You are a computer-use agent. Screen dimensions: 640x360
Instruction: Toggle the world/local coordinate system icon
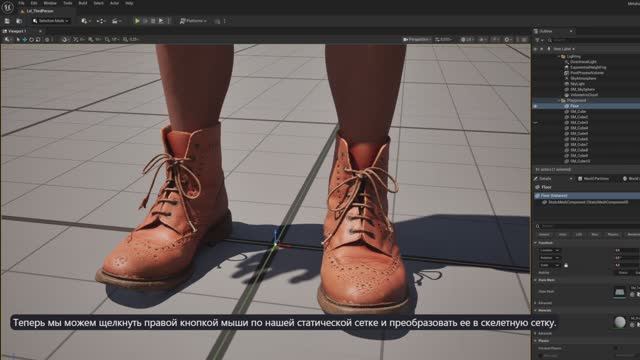[48, 40]
